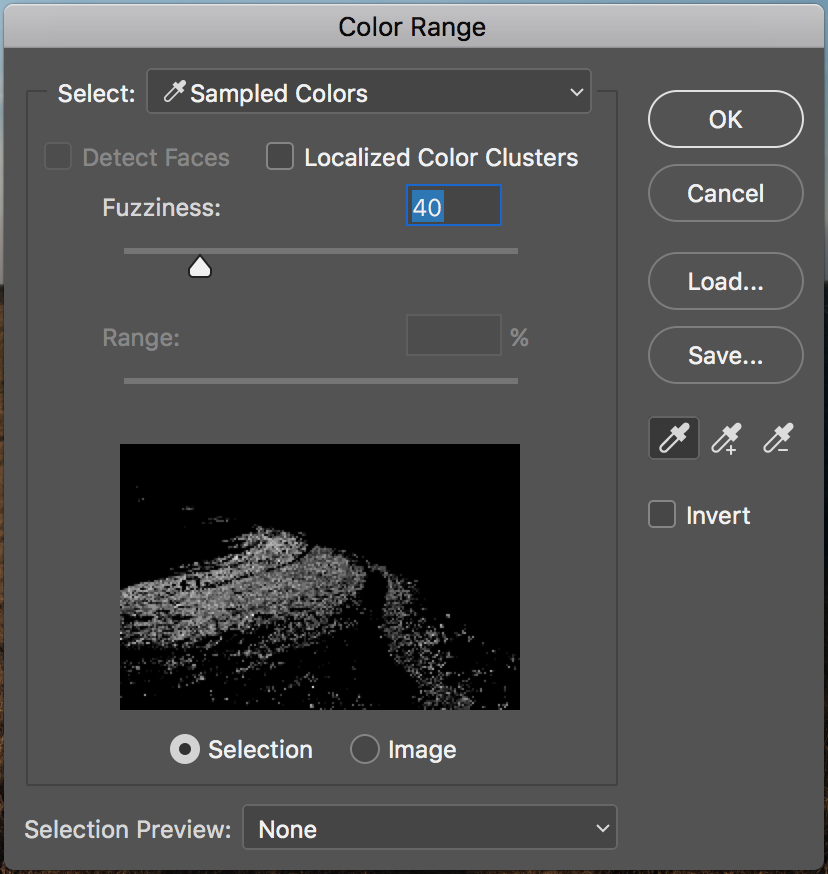Choose the Add to Sample eyedropper

point(727,439)
